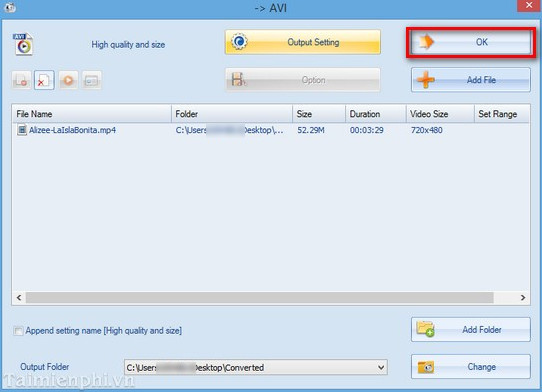The height and width of the screenshot is (392, 542).
Task: Click the Add Folder button
Action: click(x=470, y=330)
